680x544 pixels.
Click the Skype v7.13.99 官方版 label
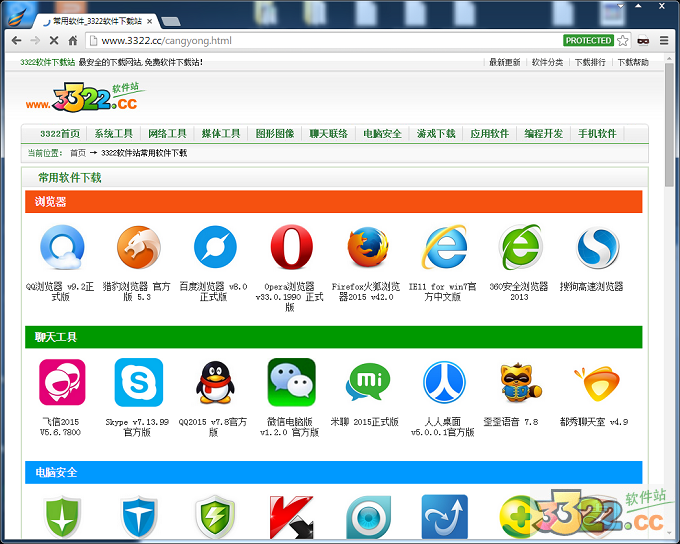point(137,427)
